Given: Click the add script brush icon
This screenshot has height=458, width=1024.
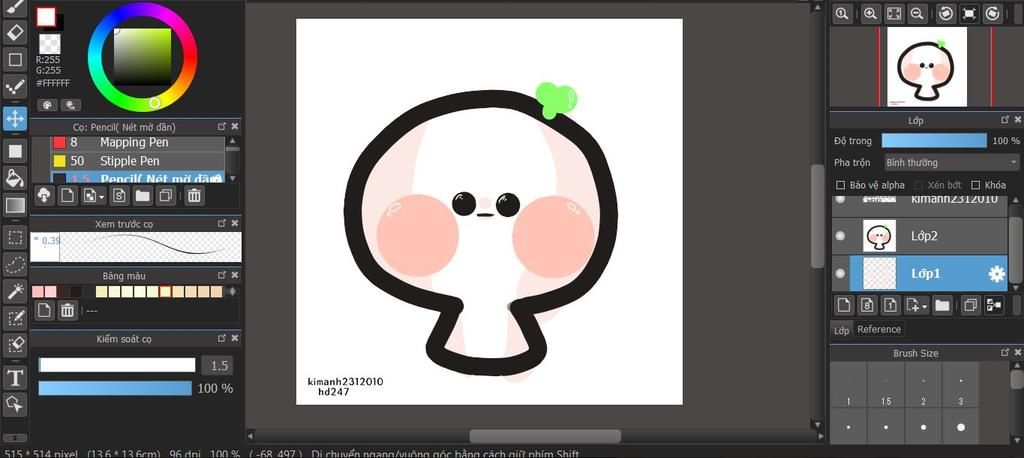Looking at the screenshot, I should (x=120, y=195).
